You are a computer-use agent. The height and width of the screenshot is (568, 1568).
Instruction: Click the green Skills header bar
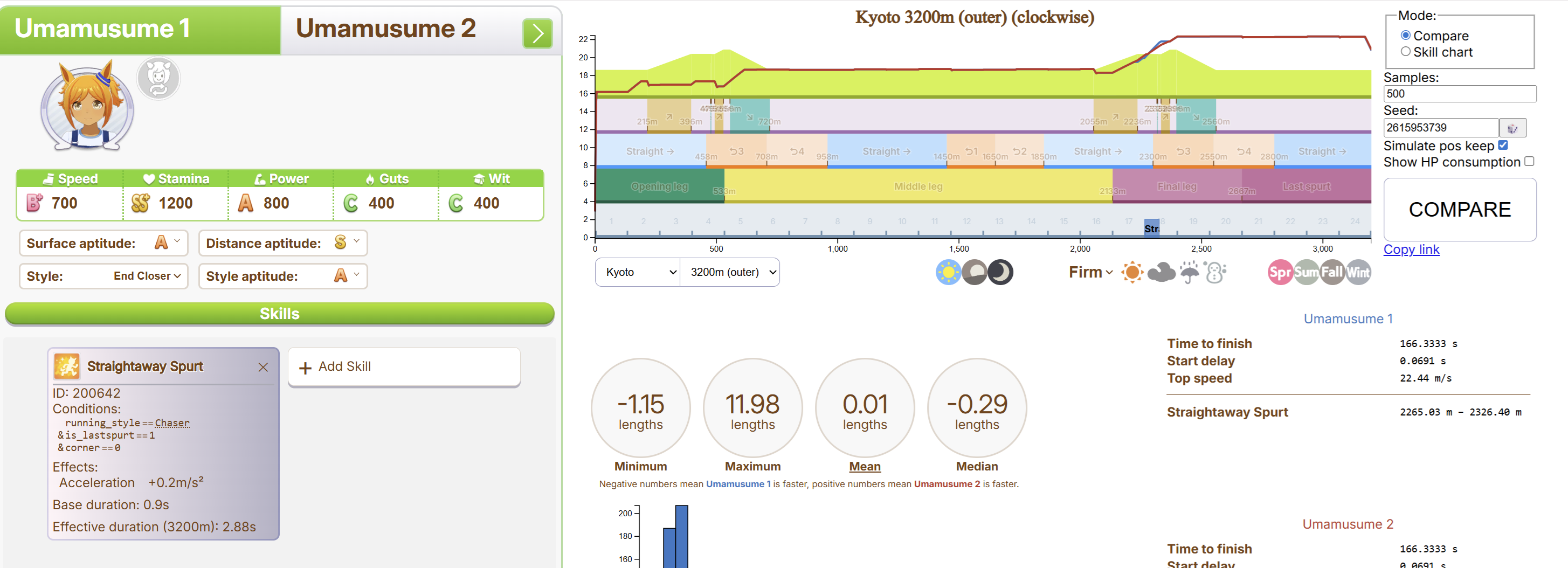click(279, 314)
